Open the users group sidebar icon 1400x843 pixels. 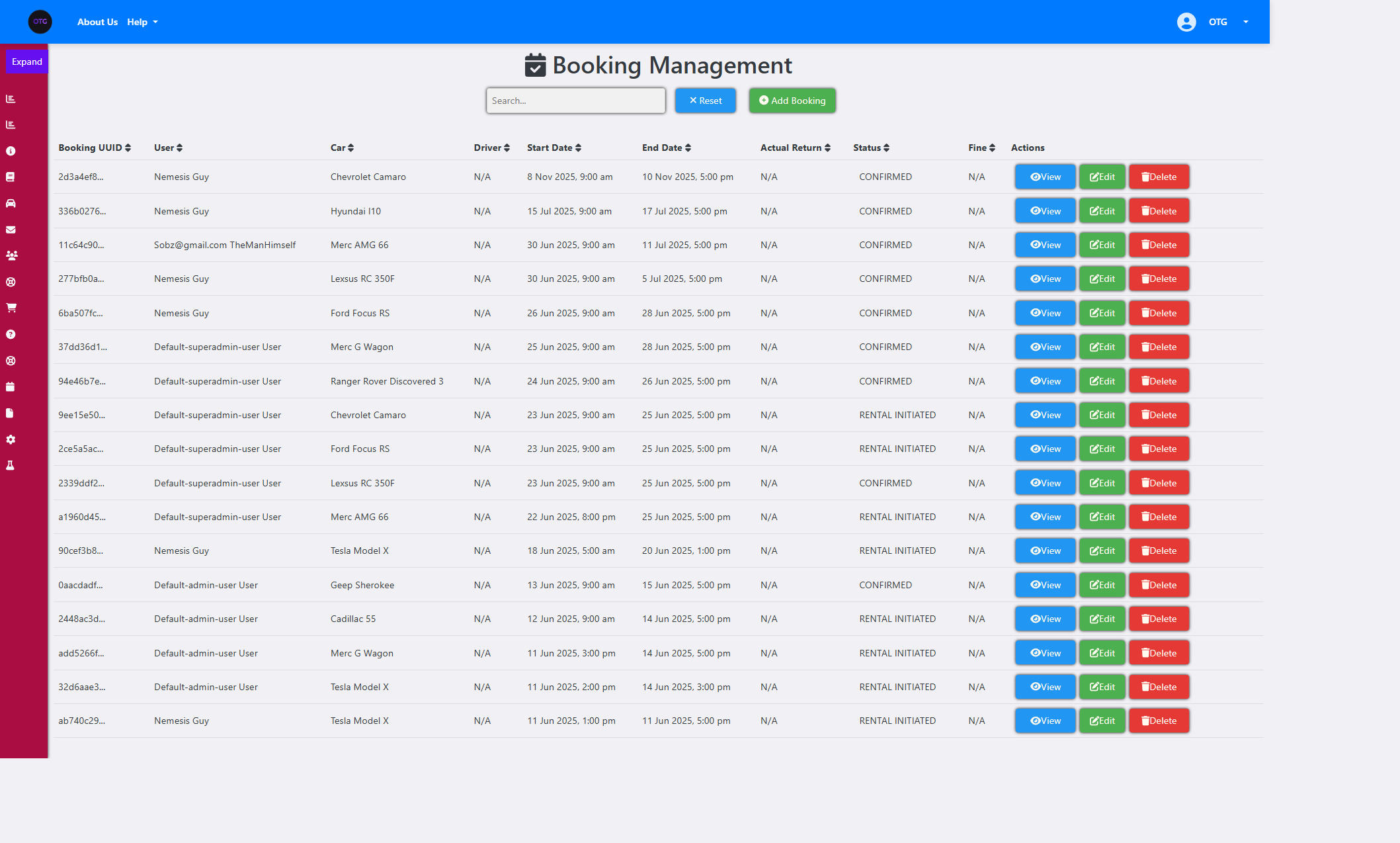(x=11, y=255)
